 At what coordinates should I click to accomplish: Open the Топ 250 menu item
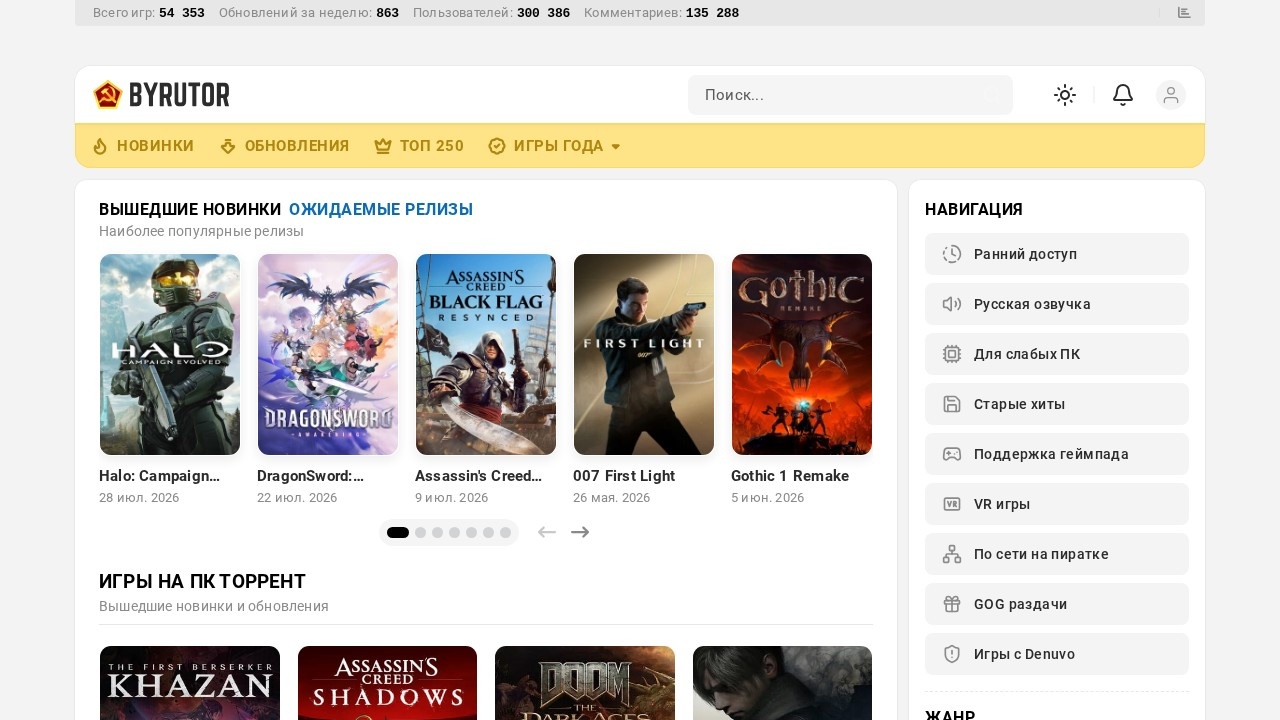419,146
